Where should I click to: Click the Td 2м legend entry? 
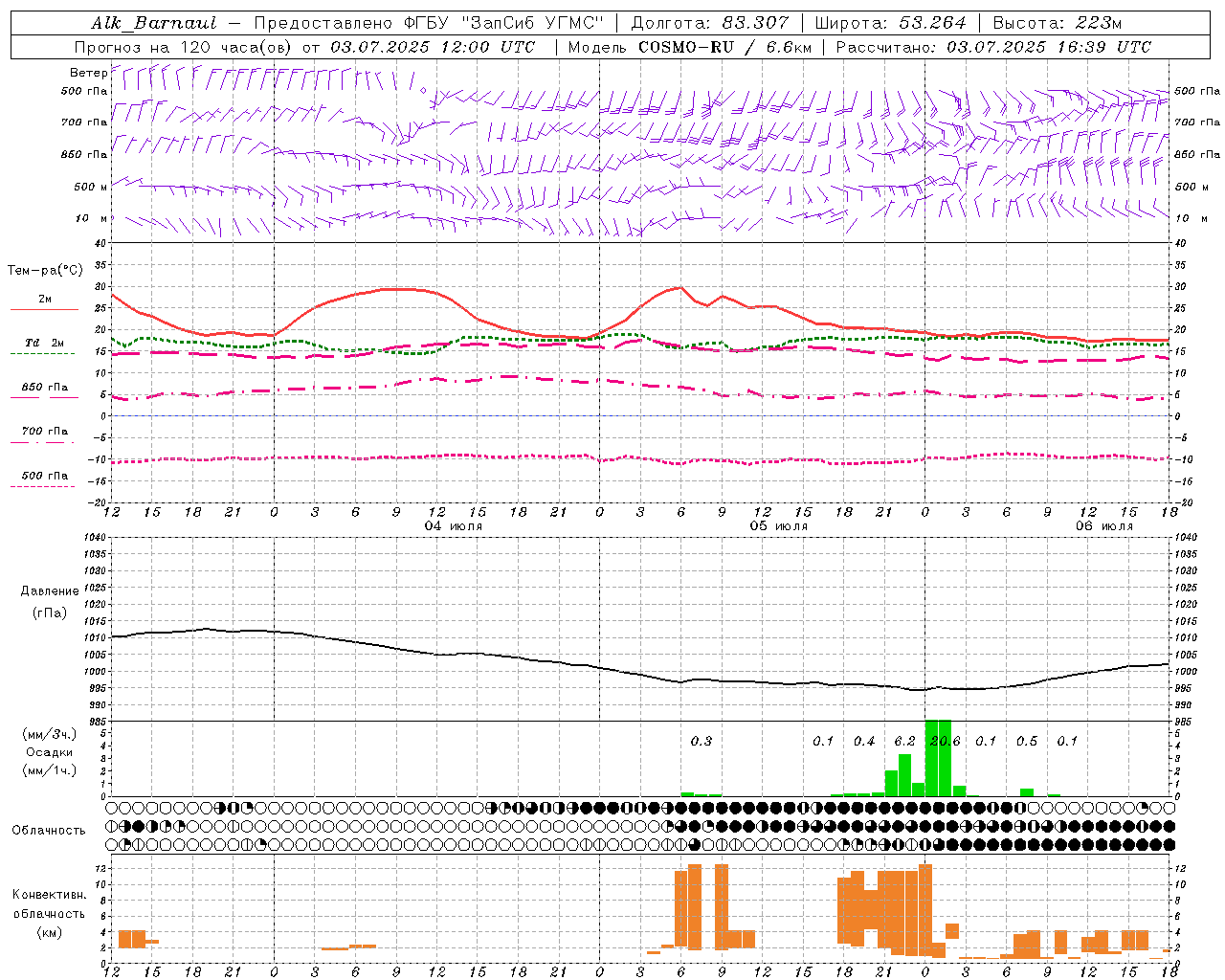(45, 343)
